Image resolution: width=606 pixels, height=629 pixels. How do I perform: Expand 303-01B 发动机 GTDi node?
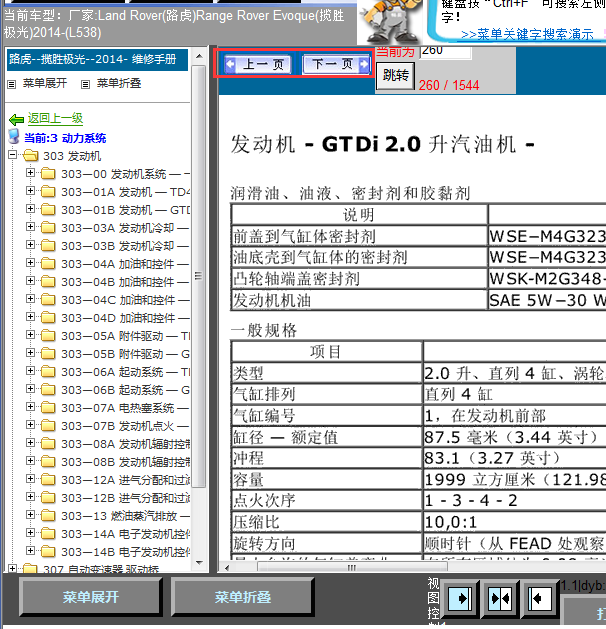[30, 209]
